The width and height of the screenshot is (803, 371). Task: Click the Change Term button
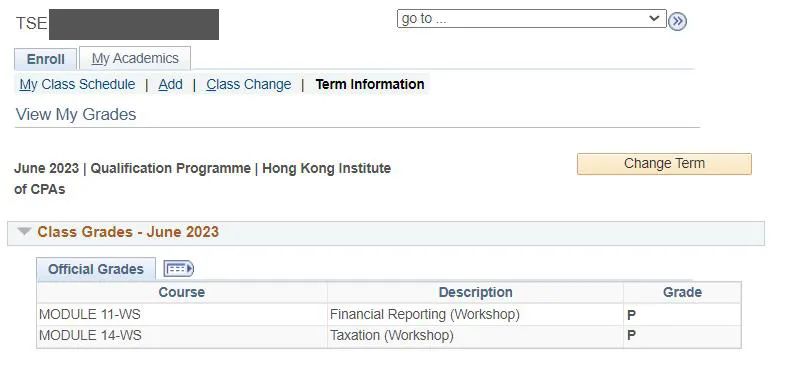click(664, 164)
